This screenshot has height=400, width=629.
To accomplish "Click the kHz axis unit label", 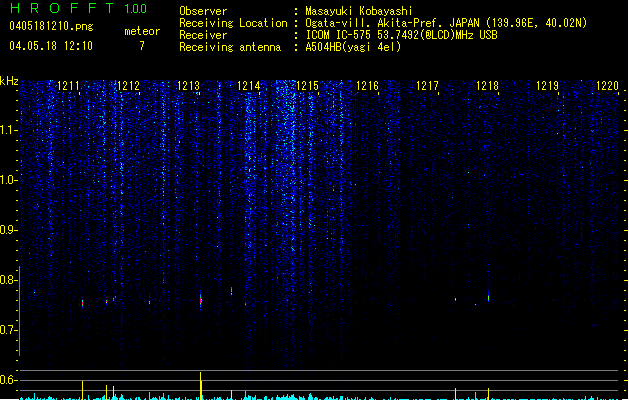I will (x=9, y=81).
